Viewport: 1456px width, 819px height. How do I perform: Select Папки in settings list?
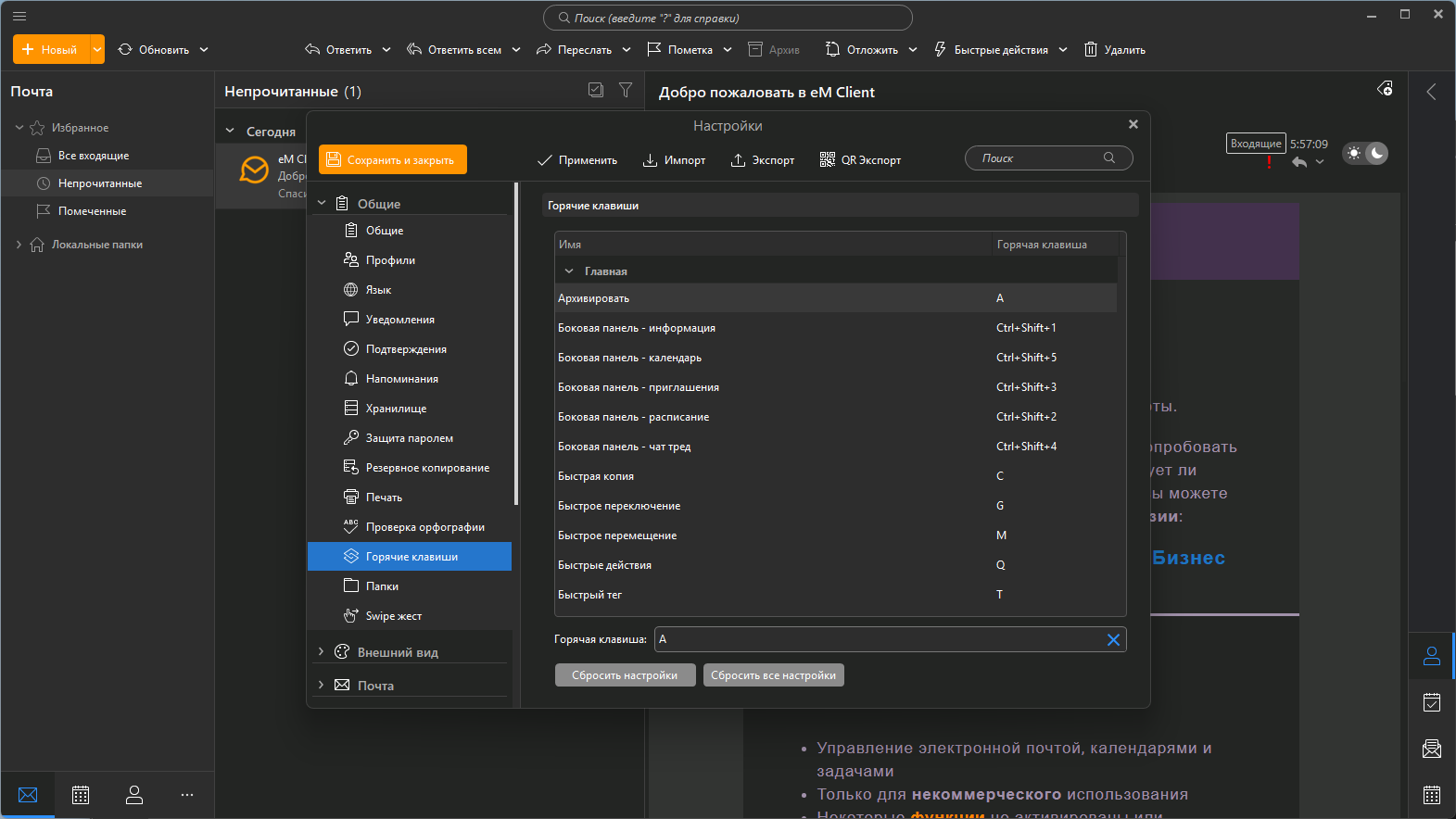click(382, 586)
